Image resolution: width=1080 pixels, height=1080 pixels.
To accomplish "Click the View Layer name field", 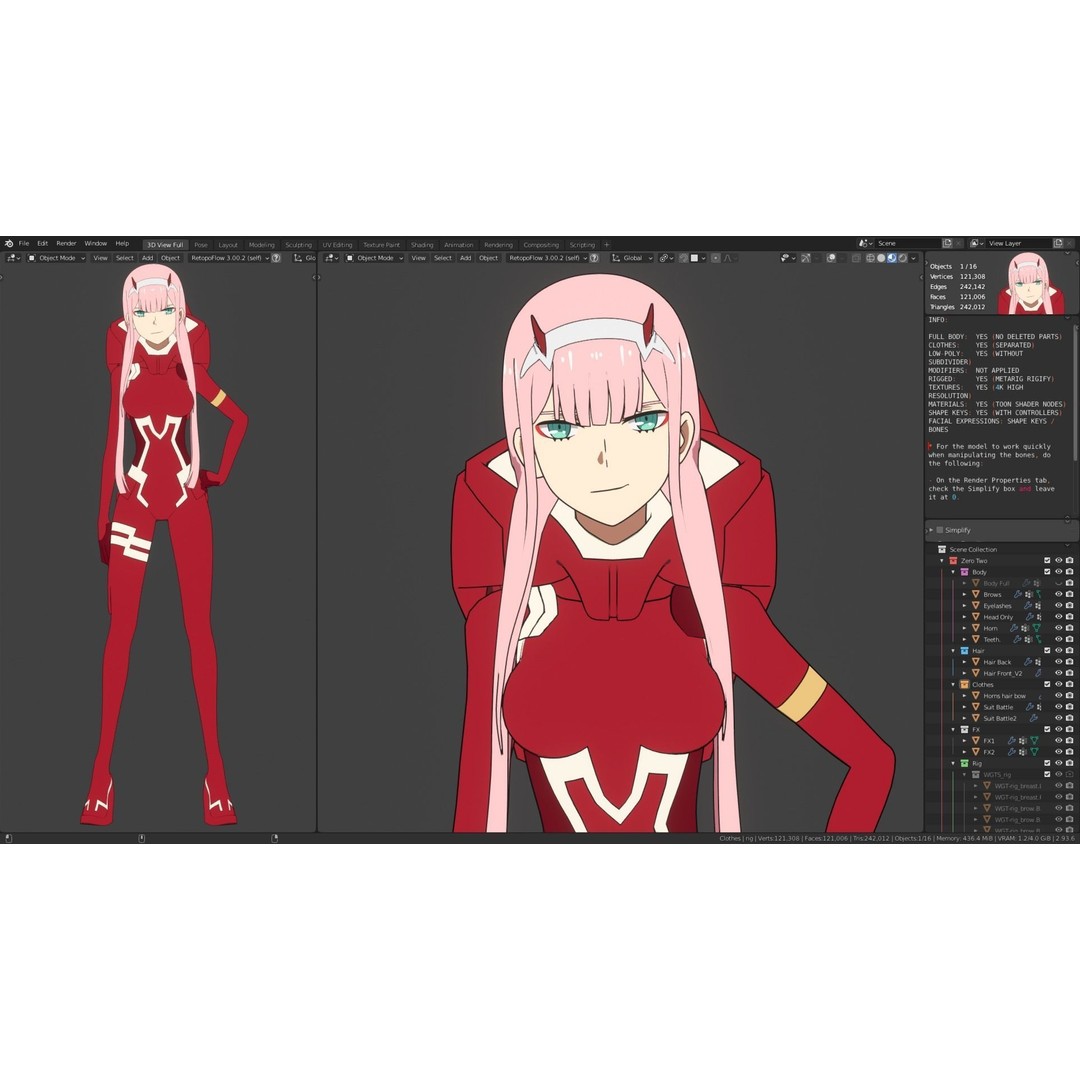I will [x=1019, y=243].
